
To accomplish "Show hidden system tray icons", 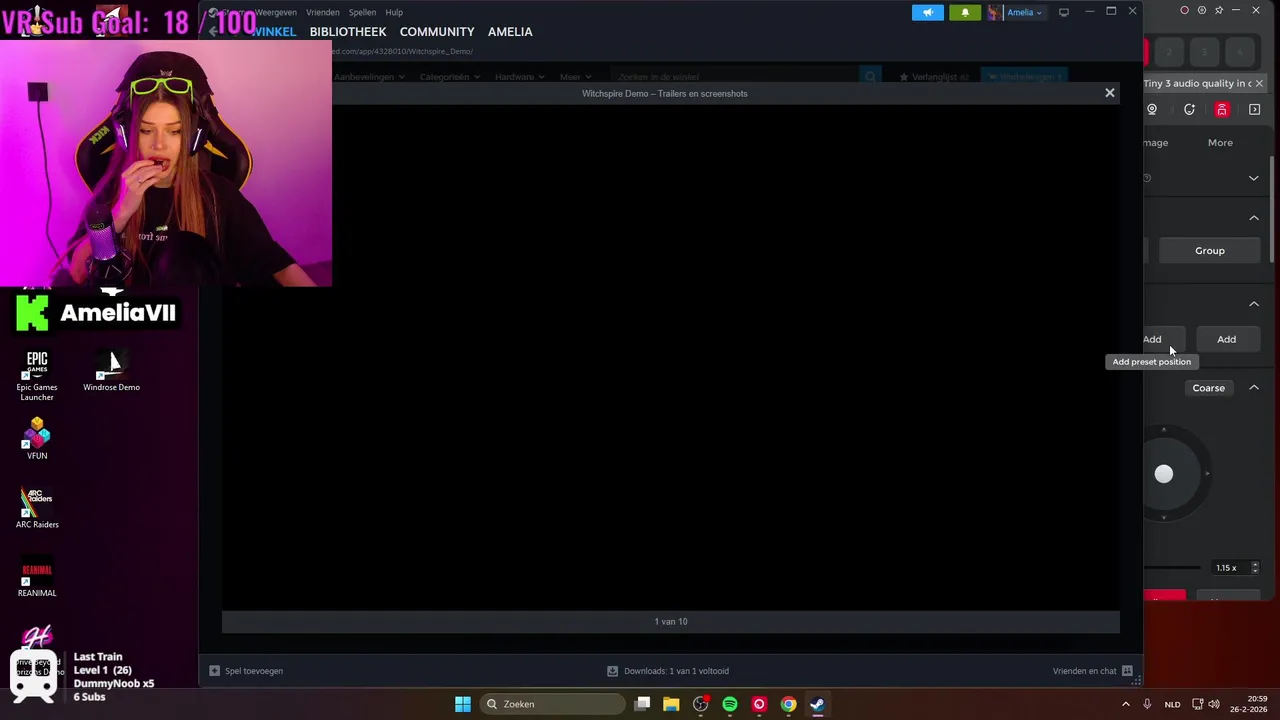I will coord(1126,704).
